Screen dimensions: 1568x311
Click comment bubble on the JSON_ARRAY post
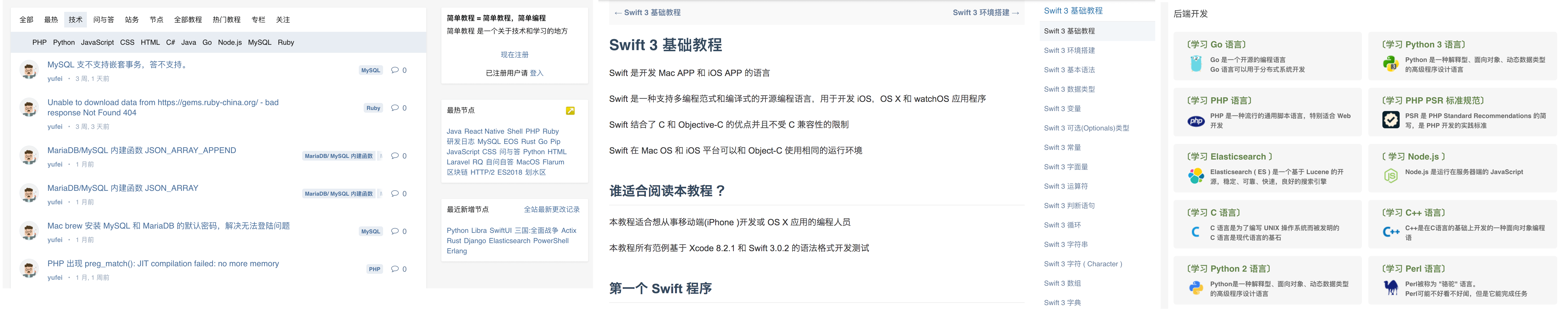(394, 193)
